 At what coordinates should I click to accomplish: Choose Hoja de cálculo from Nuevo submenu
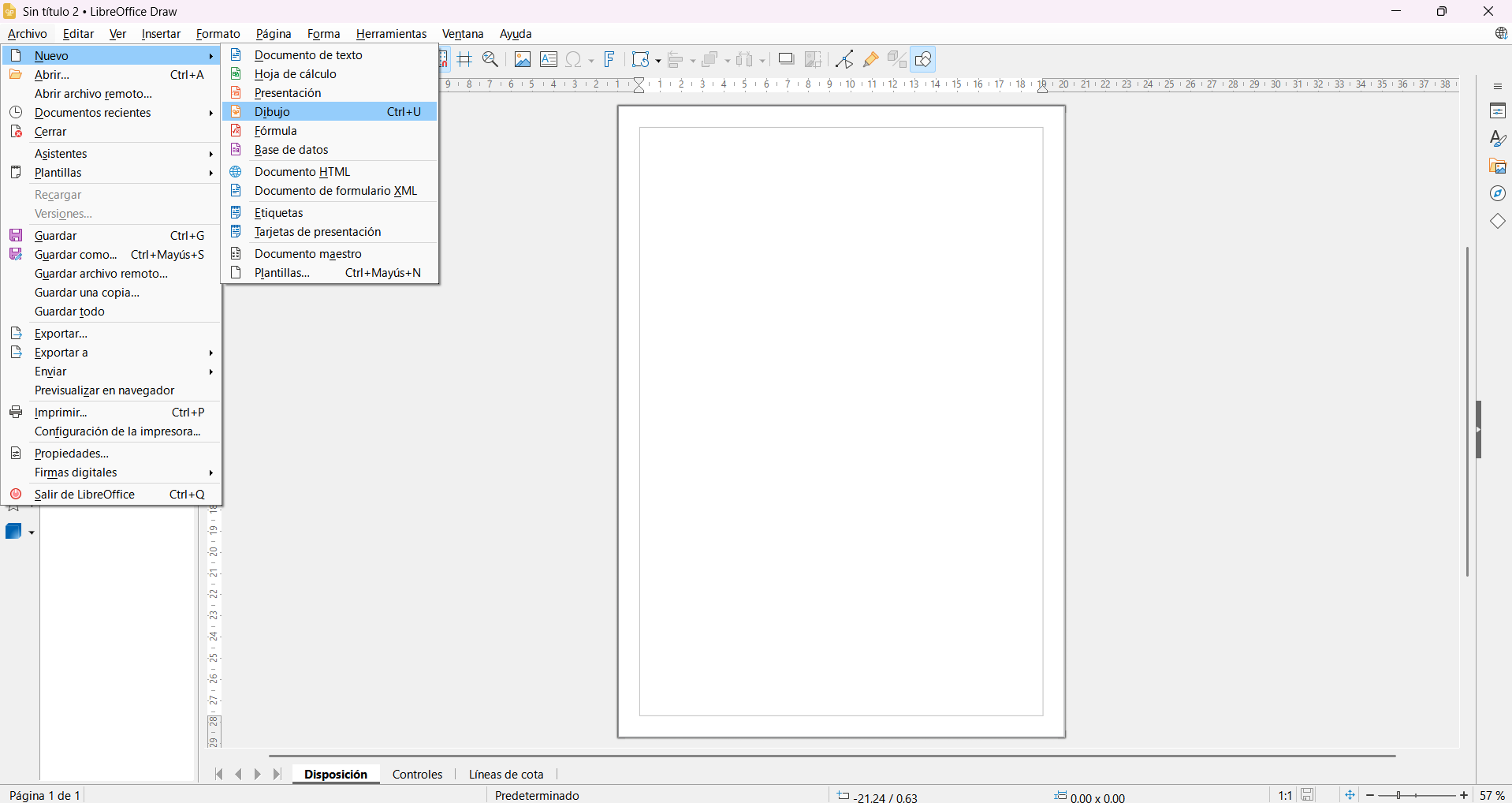pyautogui.click(x=296, y=74)
